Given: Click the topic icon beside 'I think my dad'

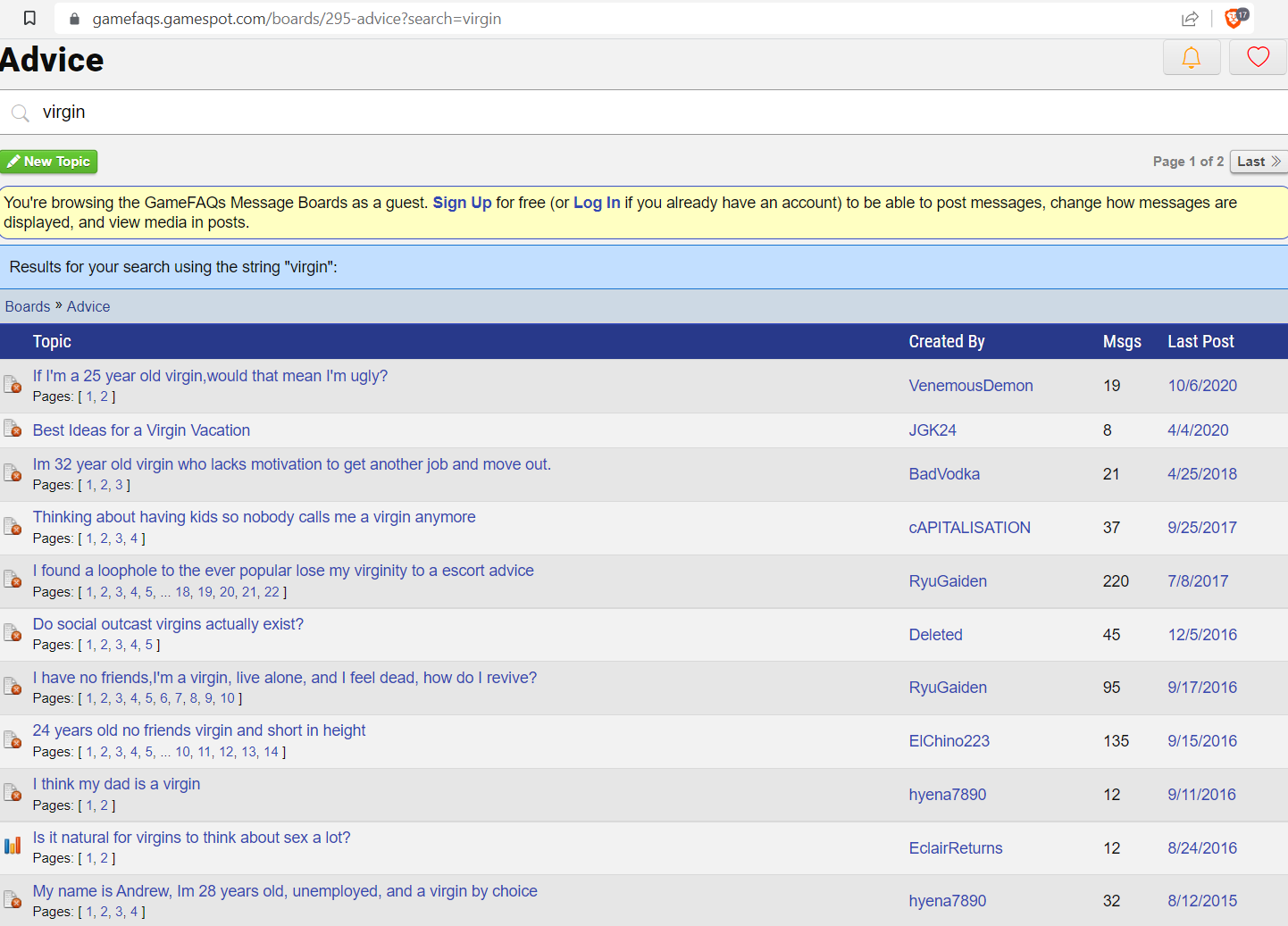Looking at the screenshot, I should (13, 793).
